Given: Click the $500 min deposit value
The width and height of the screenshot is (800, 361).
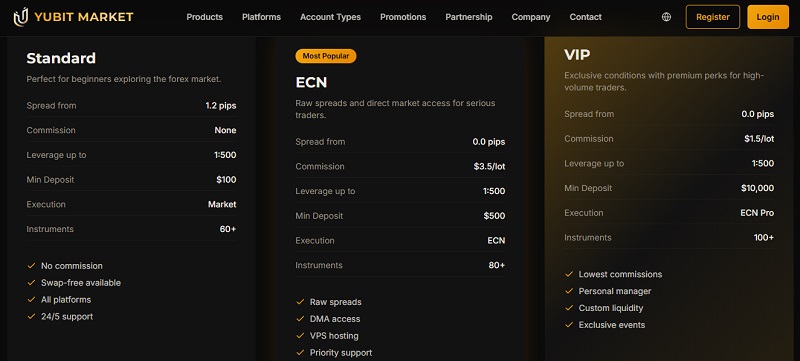Looking at the screenshot, I should point(494,216).
